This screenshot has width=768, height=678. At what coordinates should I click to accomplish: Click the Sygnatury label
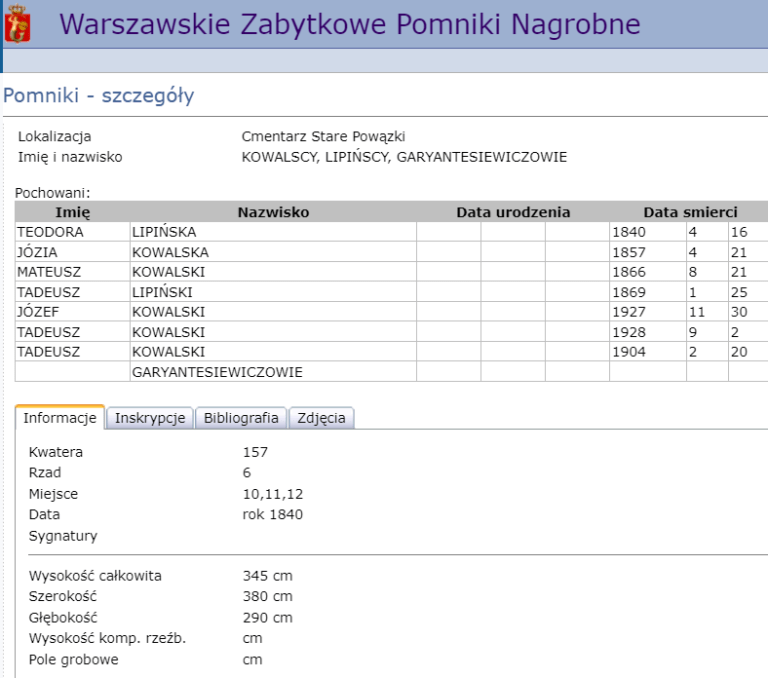click(x=63, y=536)
